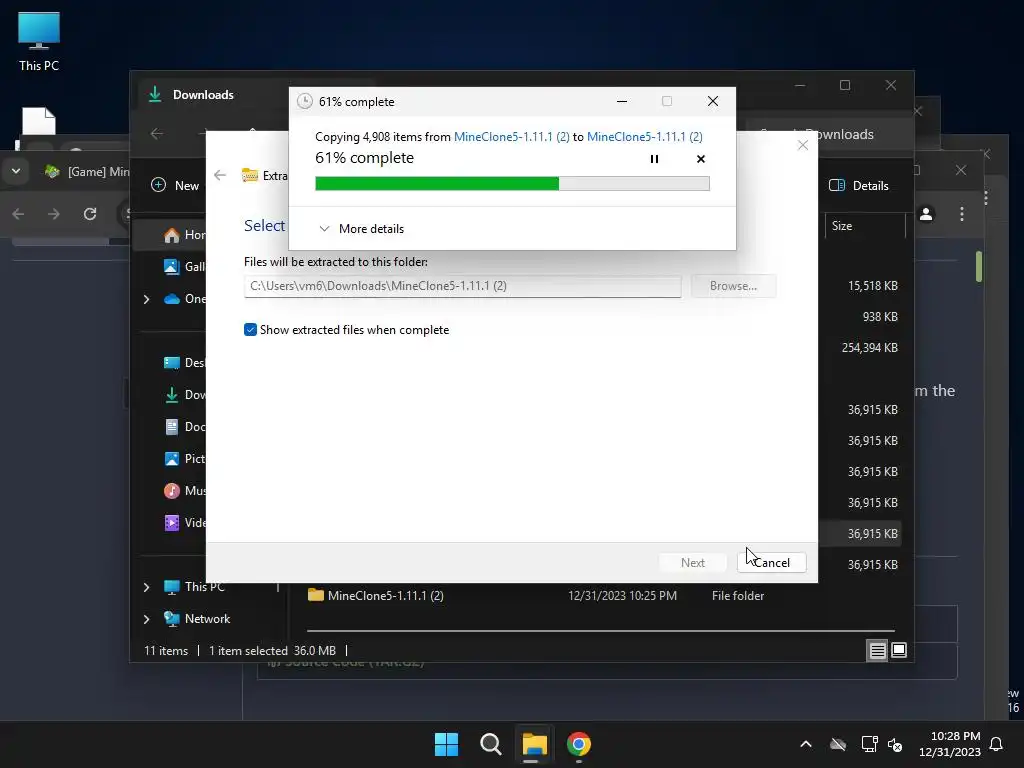The width and height of the screenshot is (1024, 768).
Task: Select the 15,518 KB file row
Action: (x=872, y=285)
